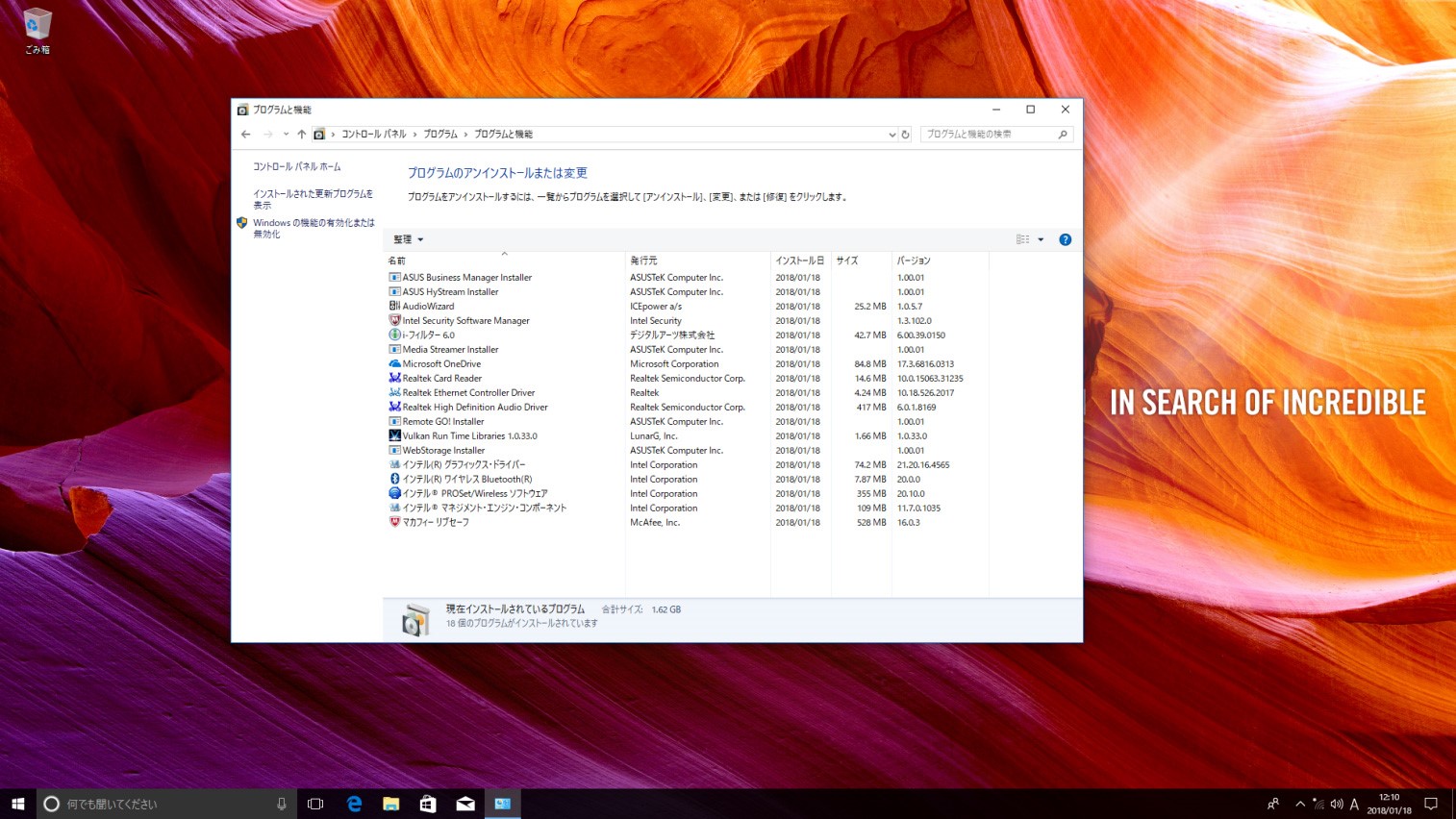Image resolution: width=1456 pixels, height=819 pixels.
Task: Show hidden system tray icons
Action: pyautogui.click(x=1300, y=804)
